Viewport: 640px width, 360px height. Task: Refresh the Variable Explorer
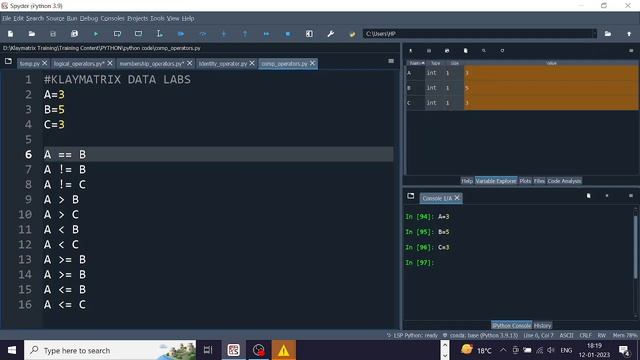(502, 51)
